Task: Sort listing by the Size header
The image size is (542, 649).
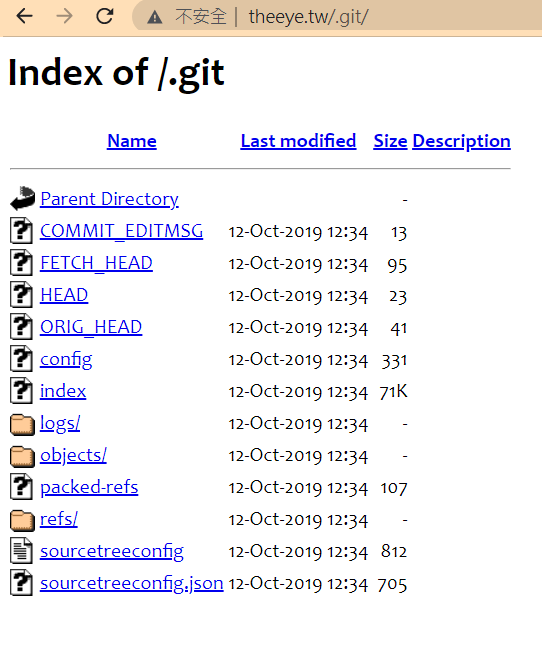Action: tap(390, 141)
